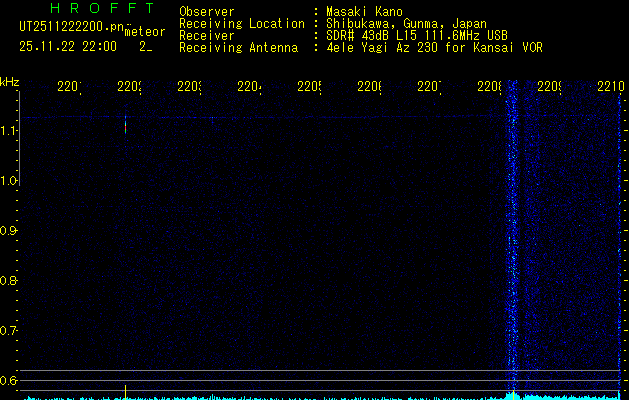Click the 2201 time axis label

pos(69,87)
